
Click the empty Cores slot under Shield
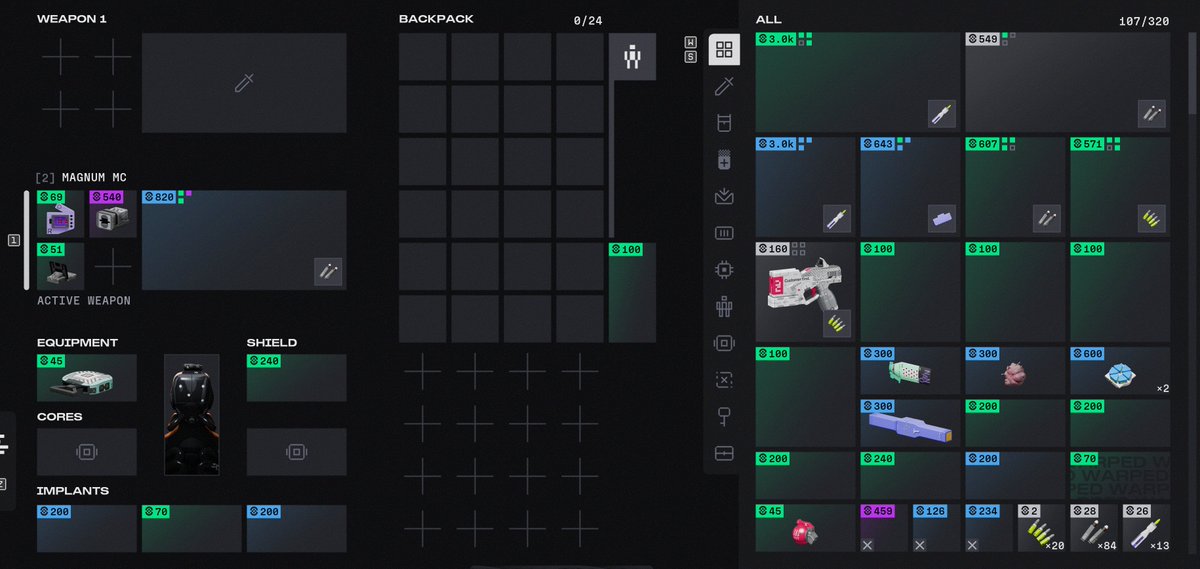(297, 452)
